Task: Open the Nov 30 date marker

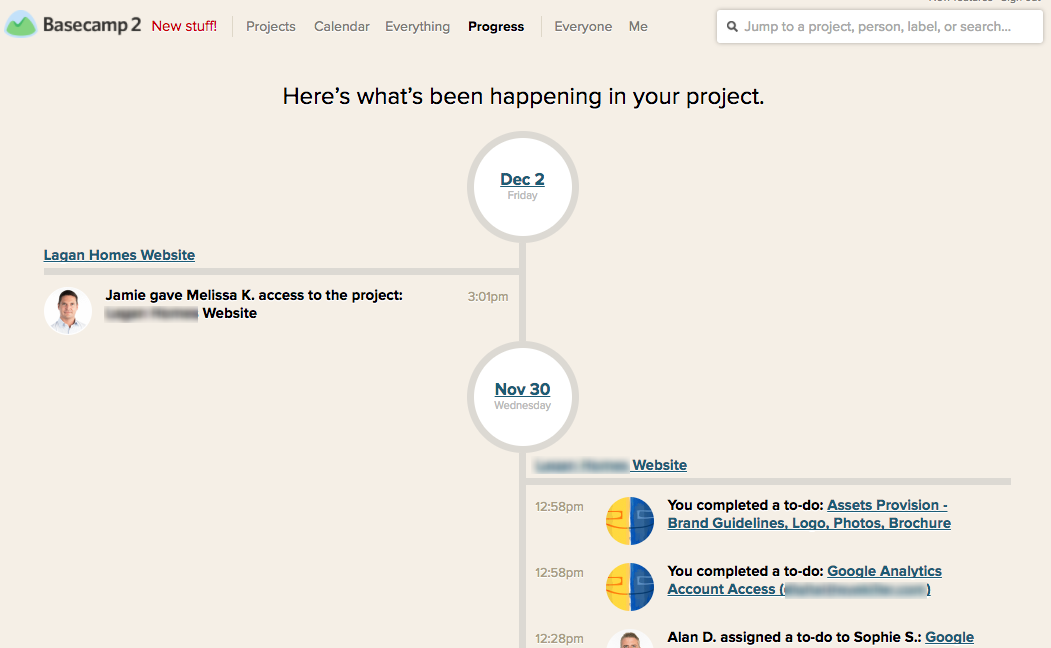Action: (x=522, y=389)
